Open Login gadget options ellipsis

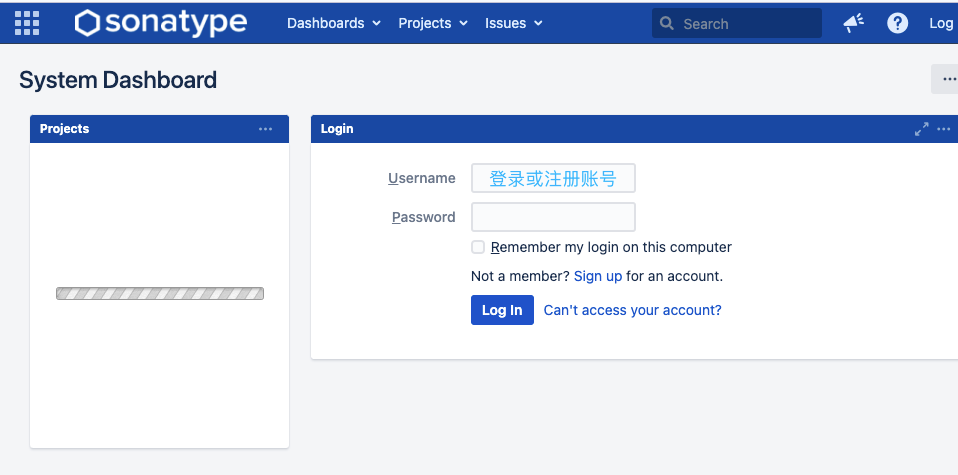(944, 129)
